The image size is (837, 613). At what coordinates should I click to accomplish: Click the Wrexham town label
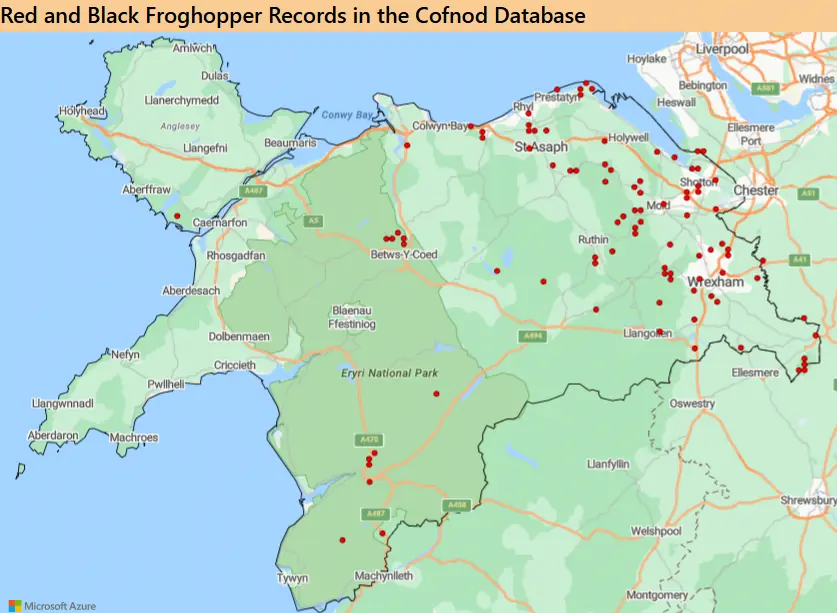[717, 283]
